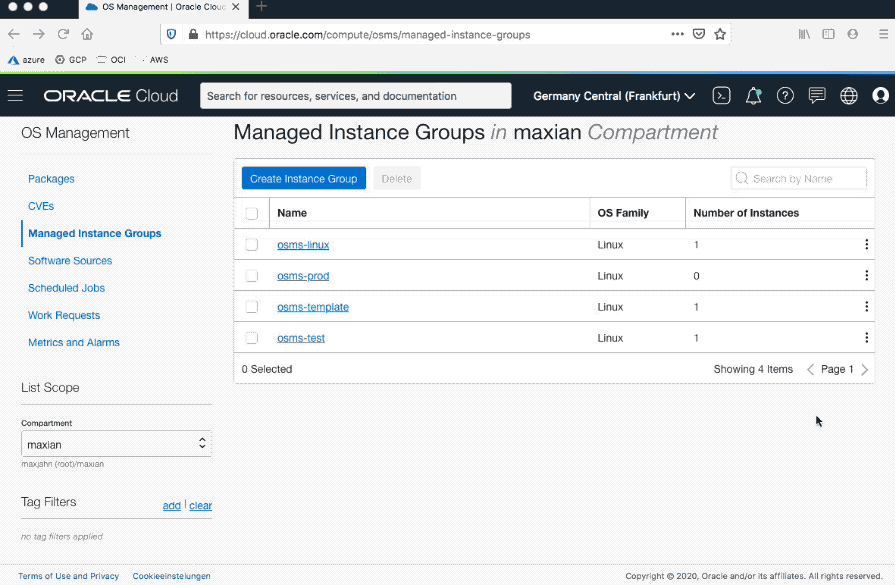
Task: Go to the next page of results
Action: coord(865,369)
